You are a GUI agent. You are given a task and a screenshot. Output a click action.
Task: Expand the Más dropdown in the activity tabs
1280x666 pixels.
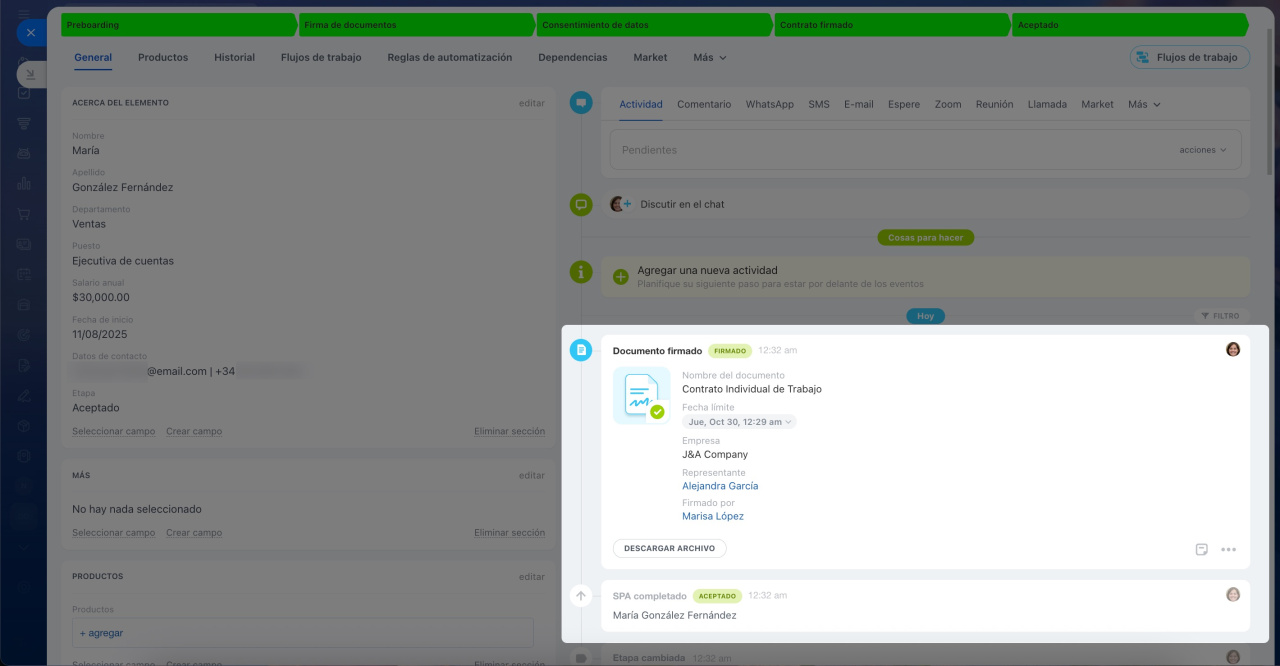tap(1145, 104)
